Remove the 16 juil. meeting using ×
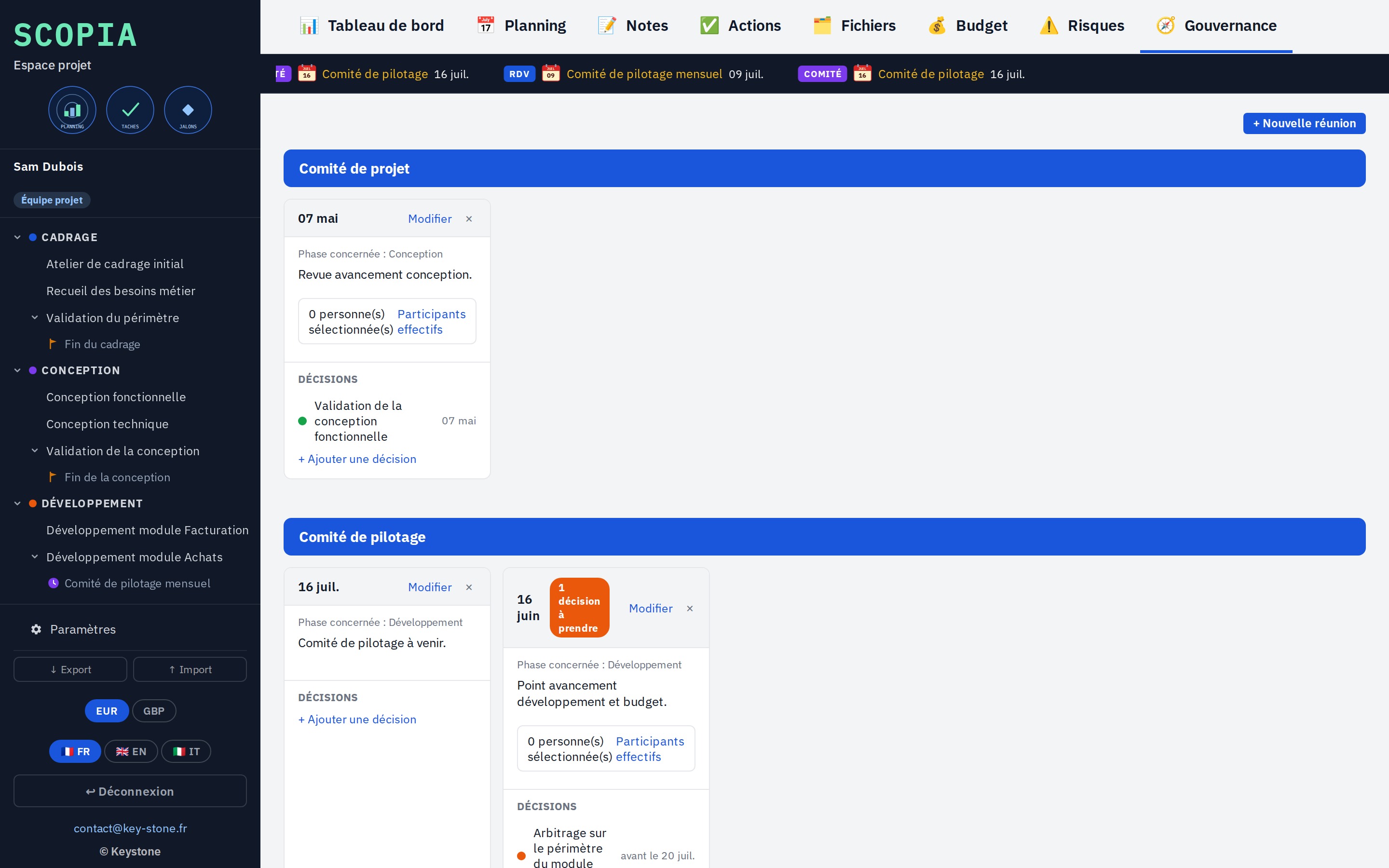Screen dimensions: 1389x868 coord(469,587)
